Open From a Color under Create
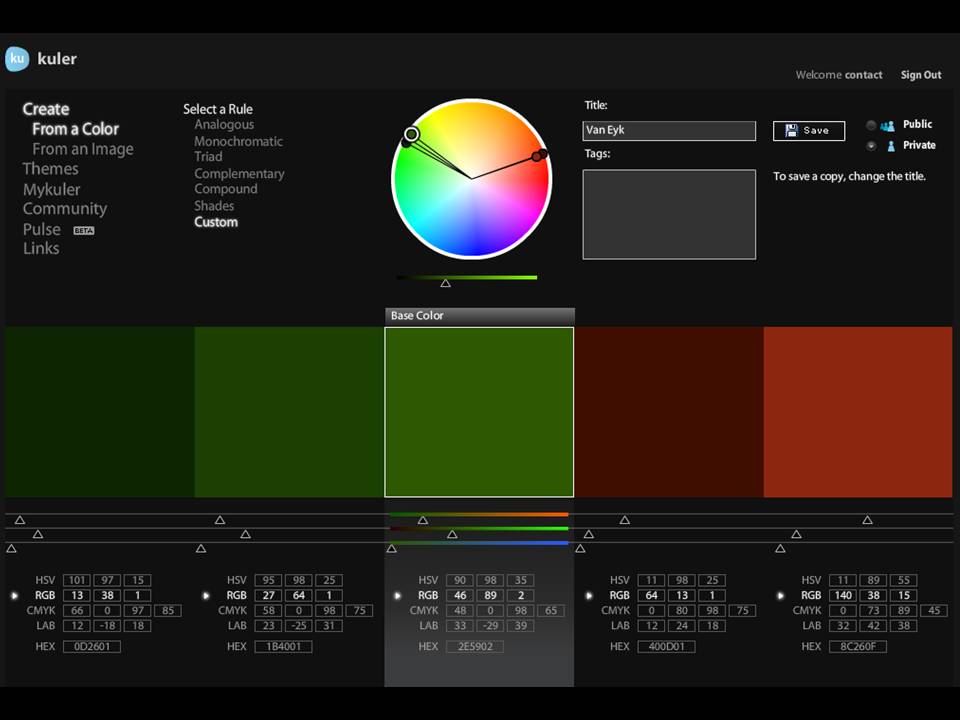Viewport: 960px width, 720px height. [x=75, y=129]
